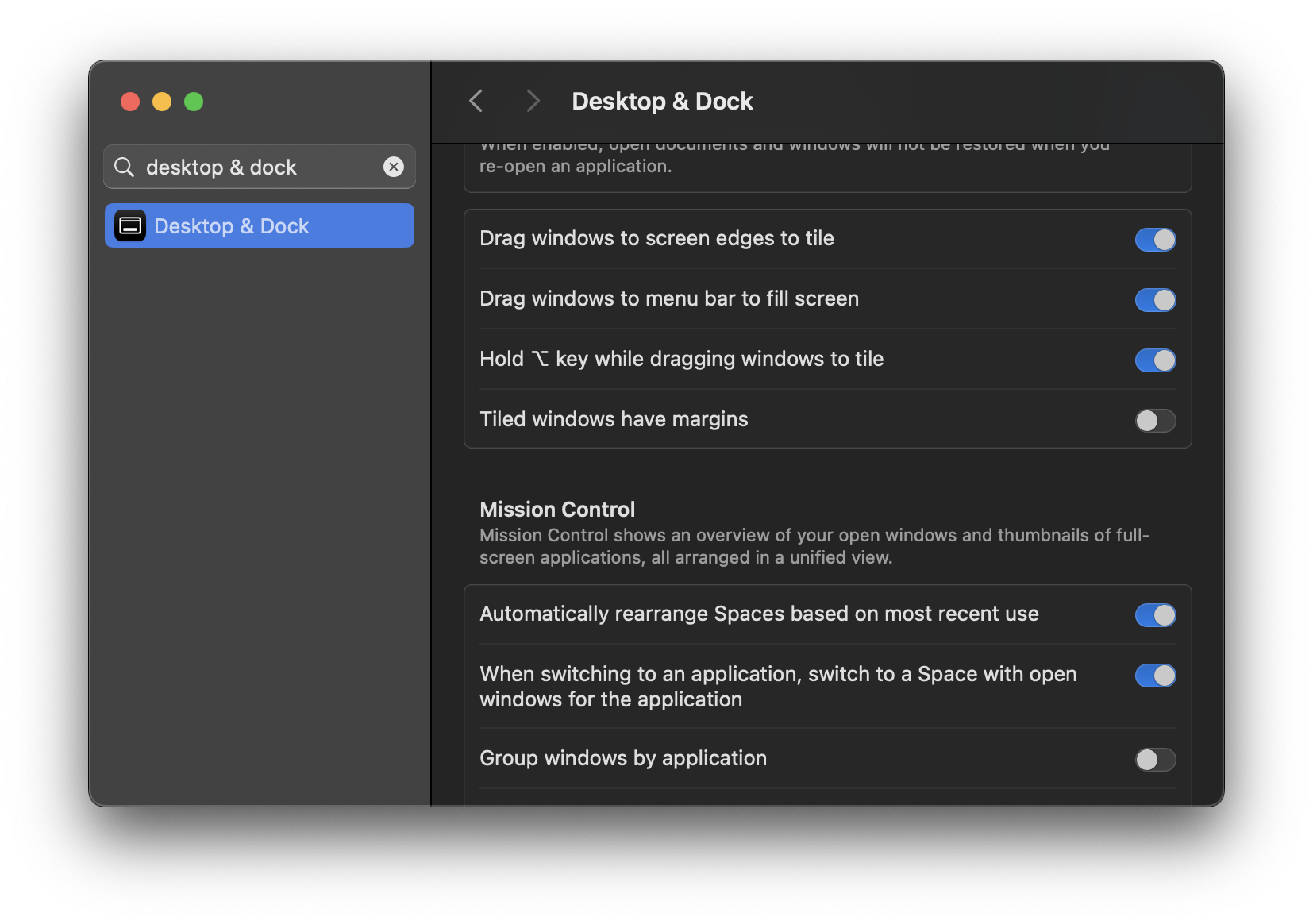Click 'Hold ⌥ key while dragging windows' label
Viewport: 1313px width, 924px height.
click(x=681, y=359)
